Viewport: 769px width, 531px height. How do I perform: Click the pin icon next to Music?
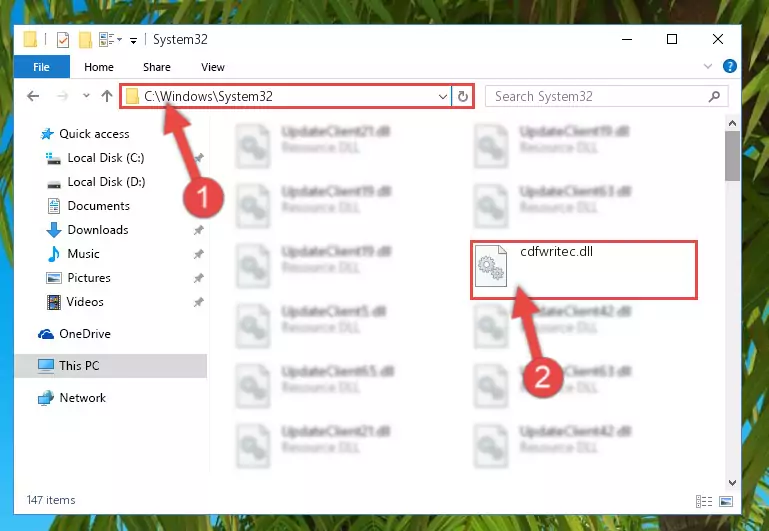(x=199, y=254)
